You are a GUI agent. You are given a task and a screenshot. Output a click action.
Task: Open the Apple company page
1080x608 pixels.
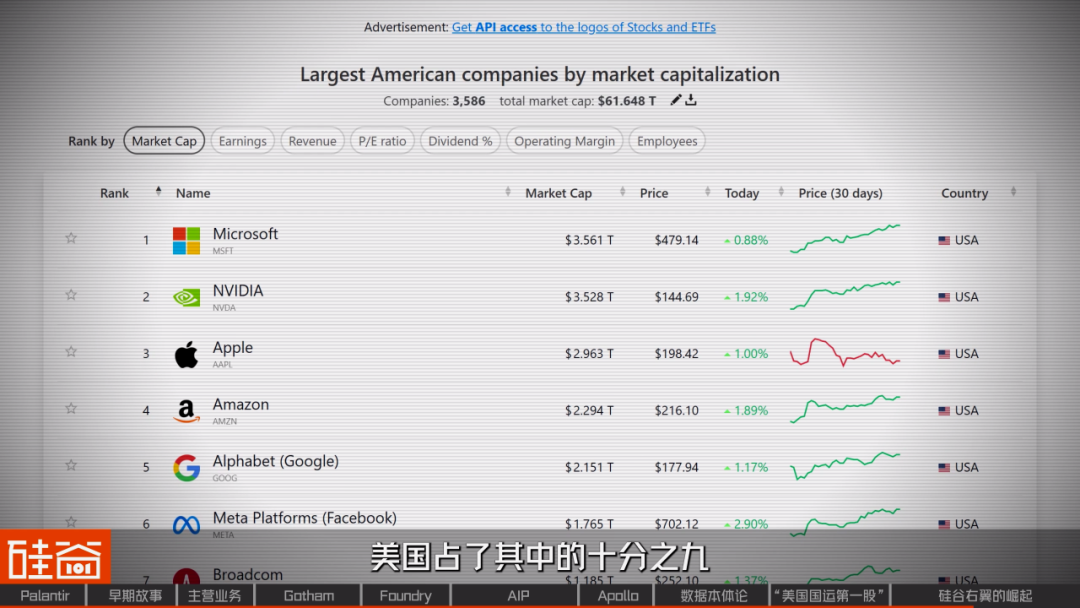[x=232, y=348]
